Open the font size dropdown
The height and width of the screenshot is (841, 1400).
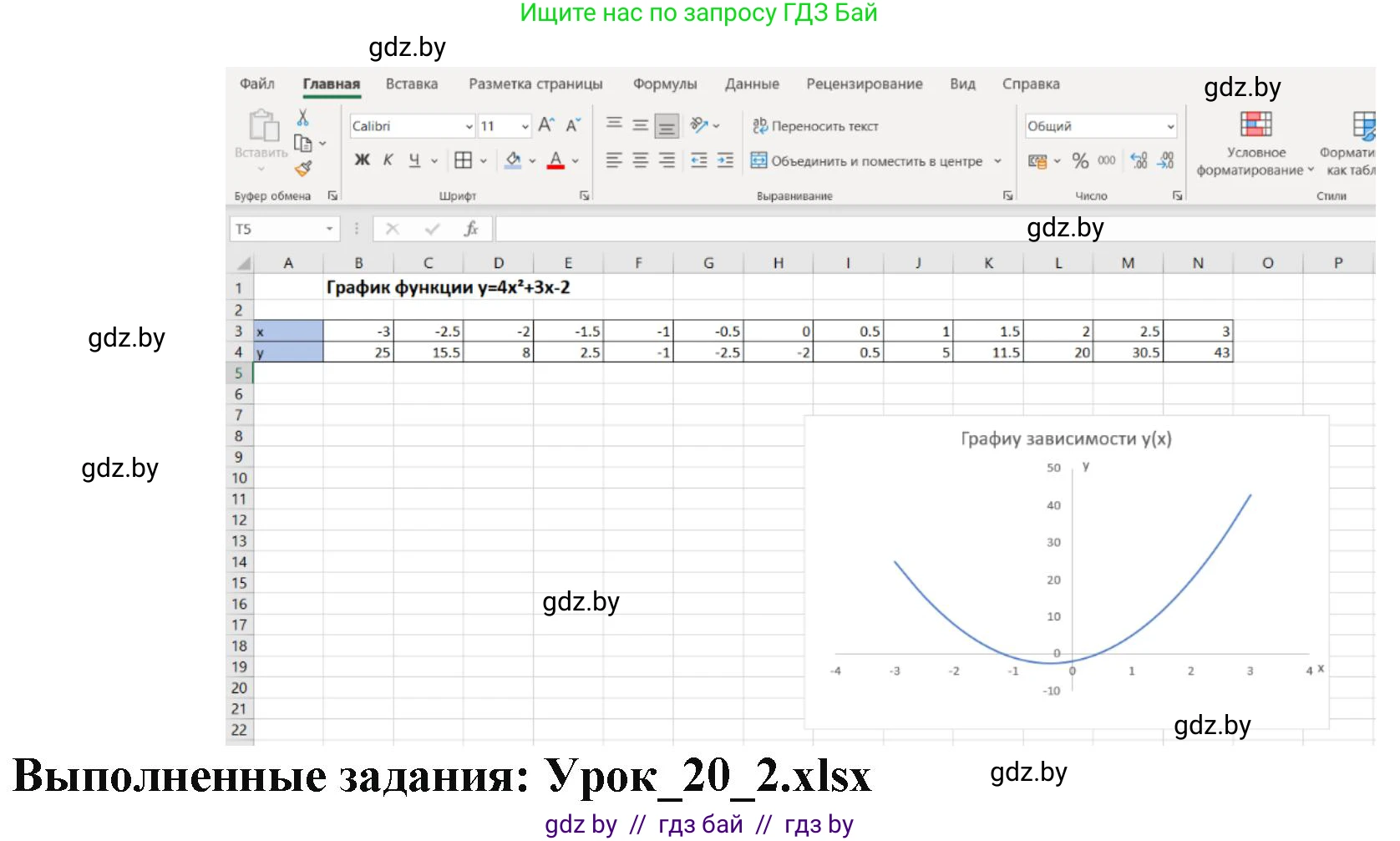[x=525, y=127]
